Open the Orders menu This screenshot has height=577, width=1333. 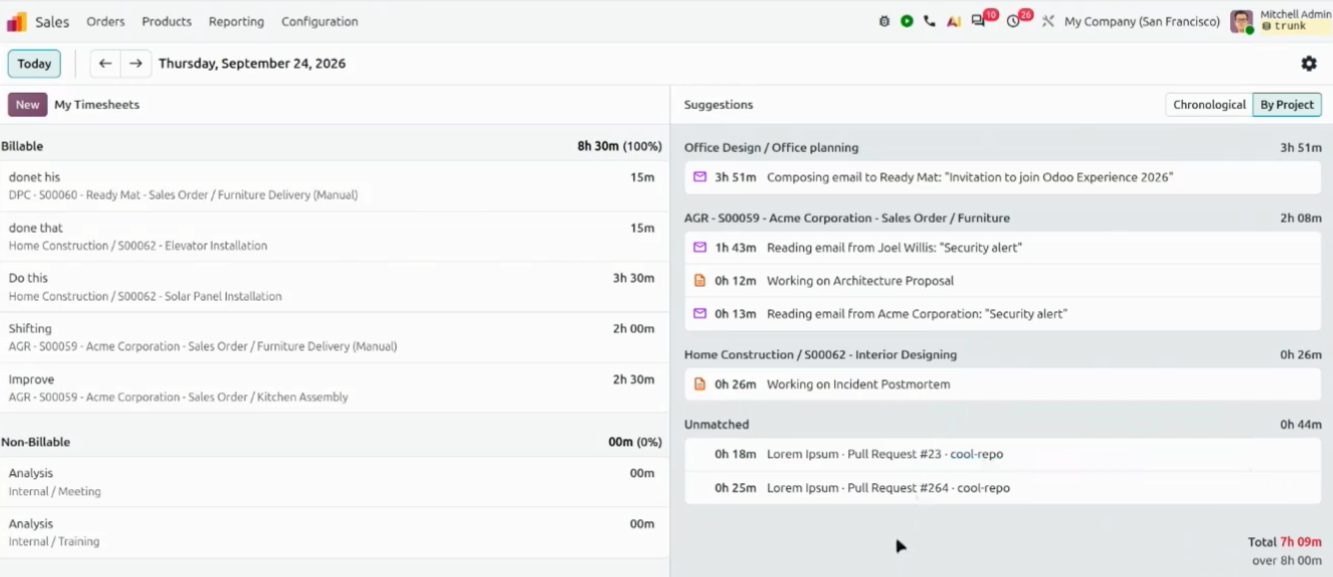tap(106, 21)
